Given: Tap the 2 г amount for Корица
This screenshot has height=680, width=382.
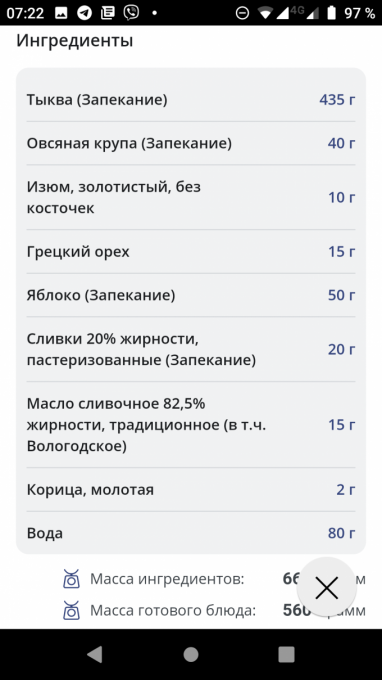Looking at the screenshot, I should coord(346,490).
